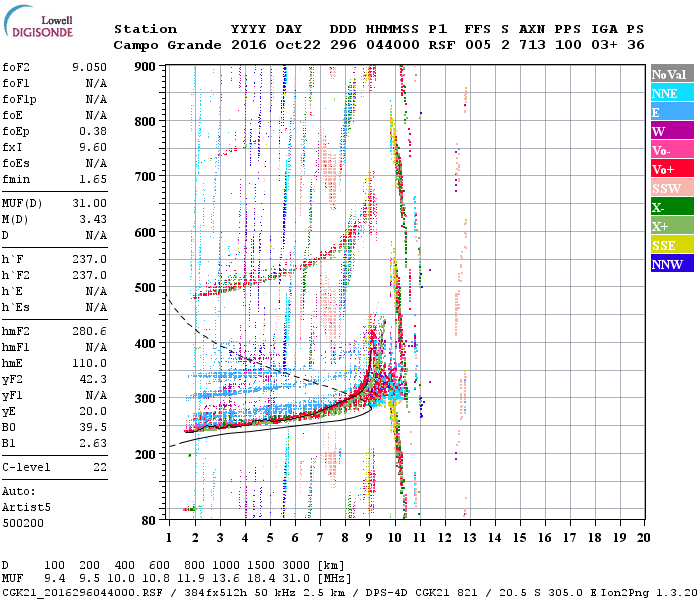Click the day-of-year value 296

(x=343, y=45)
